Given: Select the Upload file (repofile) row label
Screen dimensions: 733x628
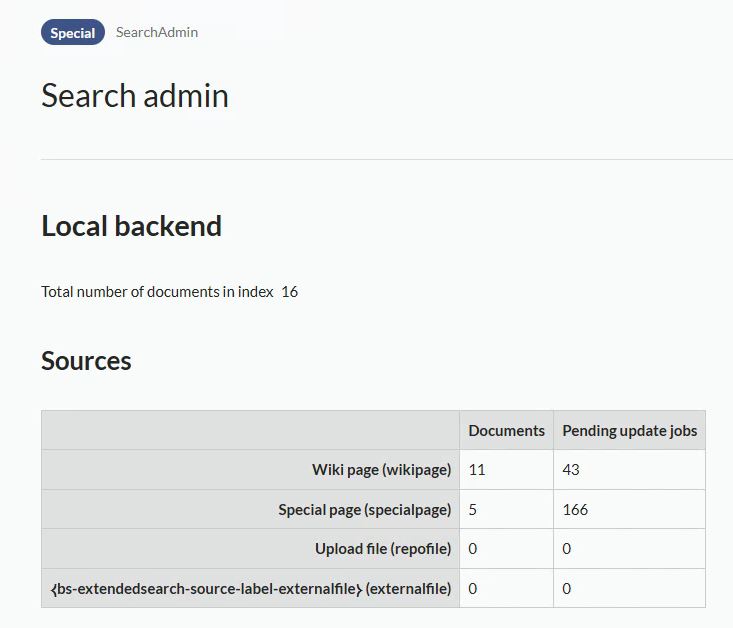Looking at the screenshot, I should [x=383, y=549].
